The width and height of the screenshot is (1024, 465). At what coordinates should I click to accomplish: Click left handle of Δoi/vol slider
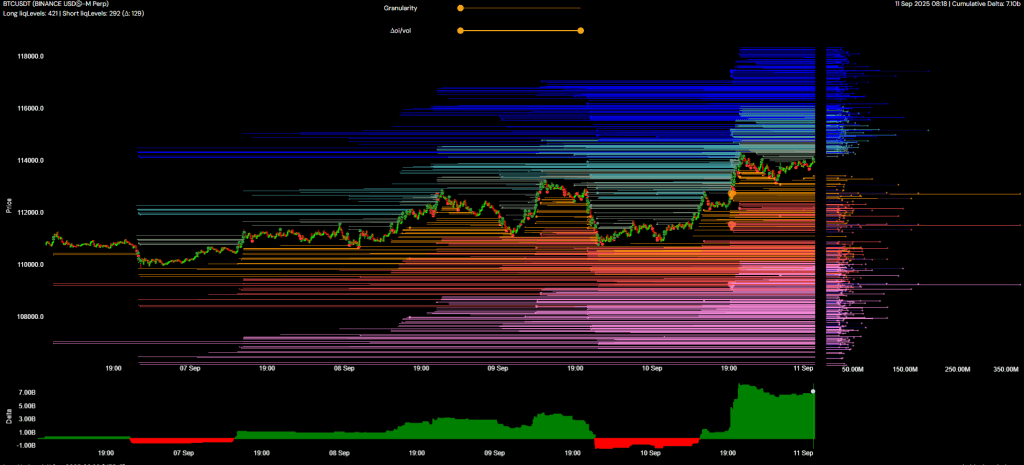tap(460, 31)
